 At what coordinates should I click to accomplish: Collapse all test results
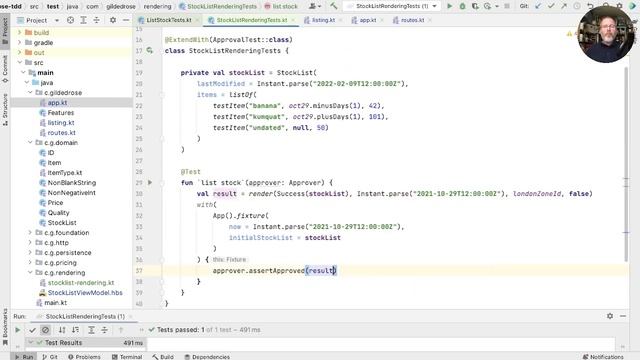click(x=104, y=330)
